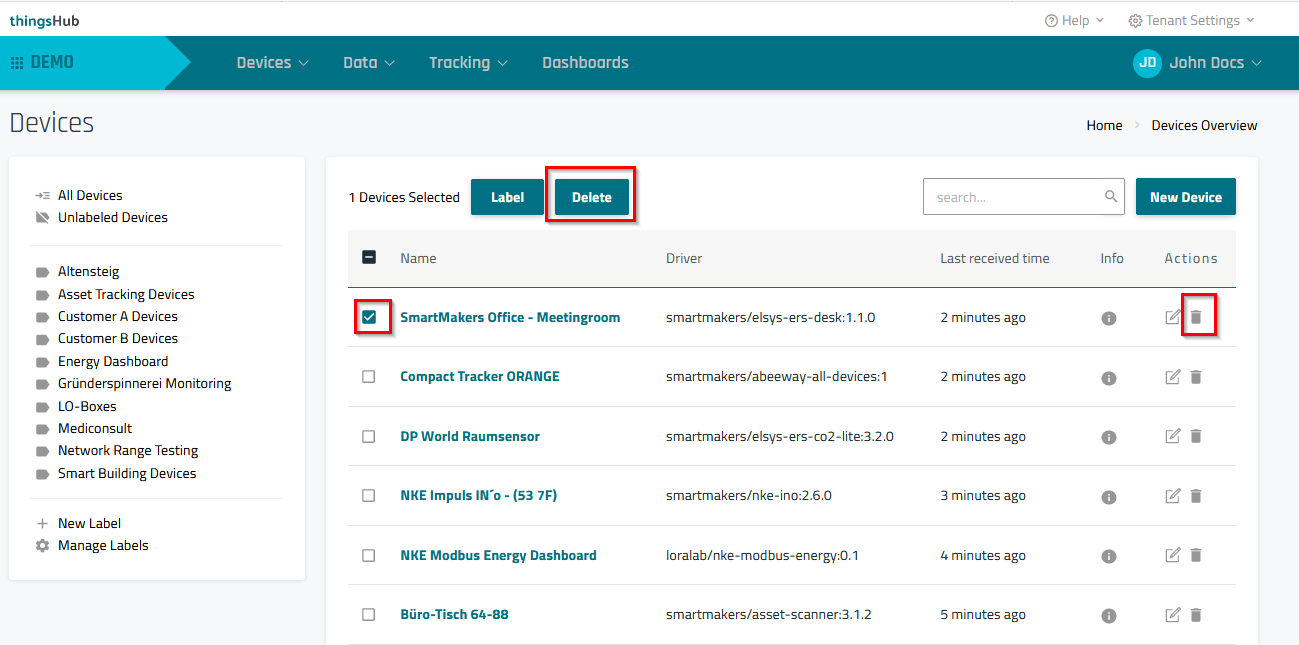Screen dimensions: 1299x645
Task: Click trash icon for NKE Modbus Energy Dashboard
Action: point(1196,555)
